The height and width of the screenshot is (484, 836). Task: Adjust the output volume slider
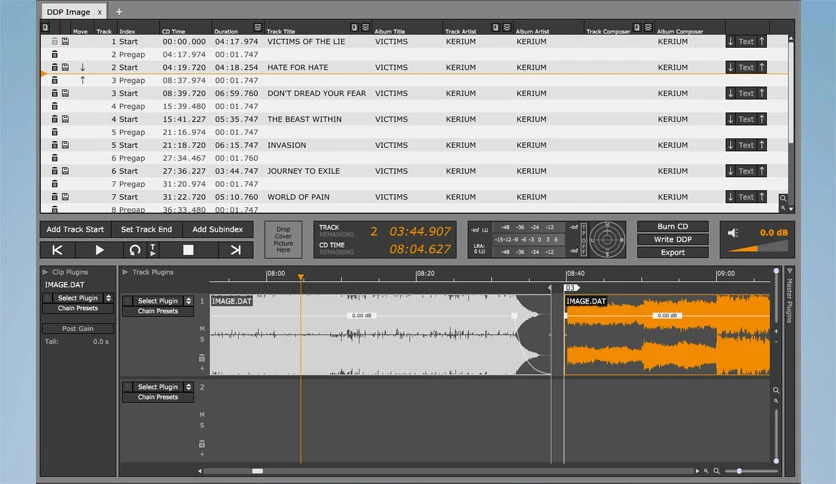[x=758, y=247]
